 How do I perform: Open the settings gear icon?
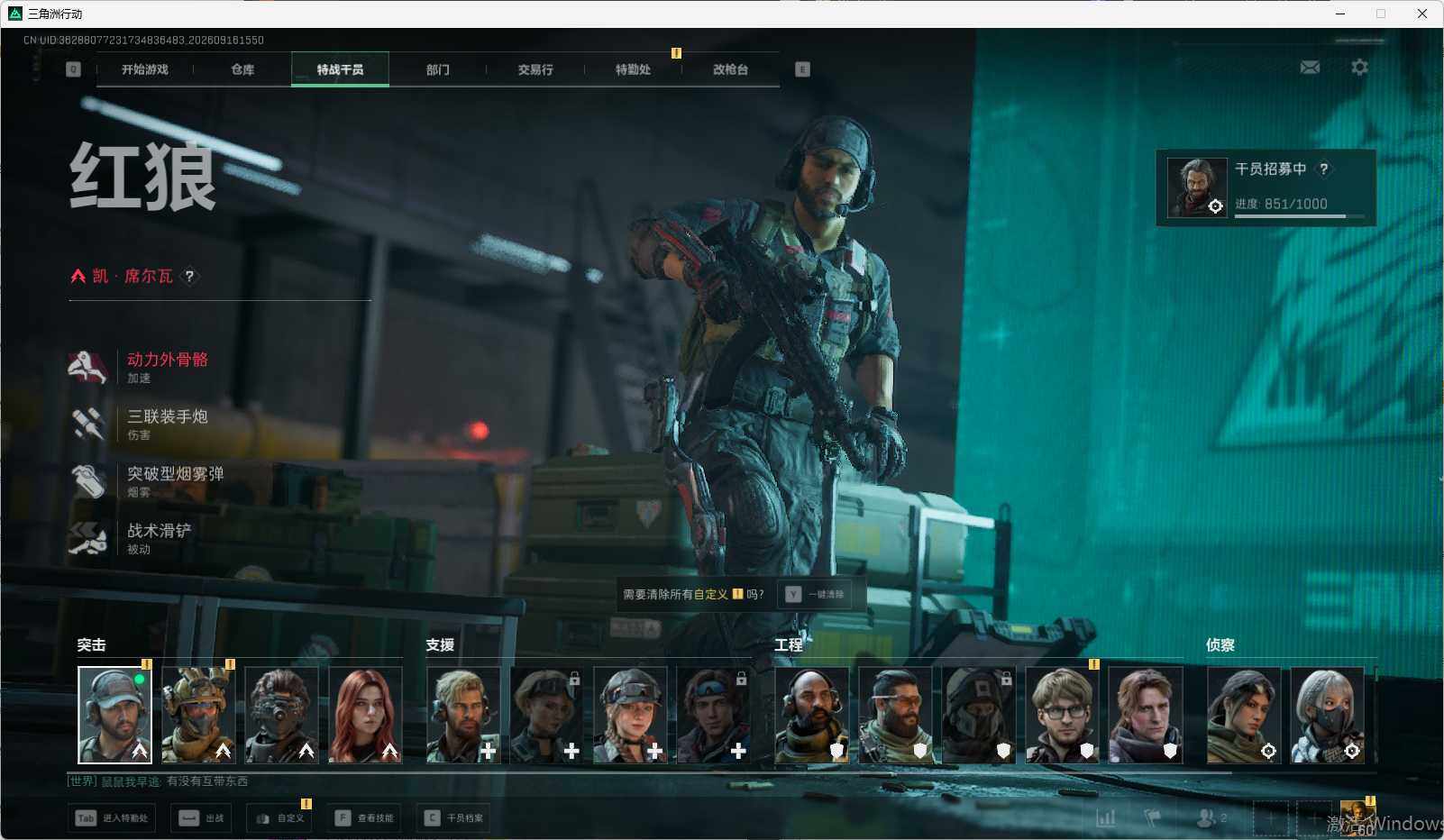(1359, 68)
